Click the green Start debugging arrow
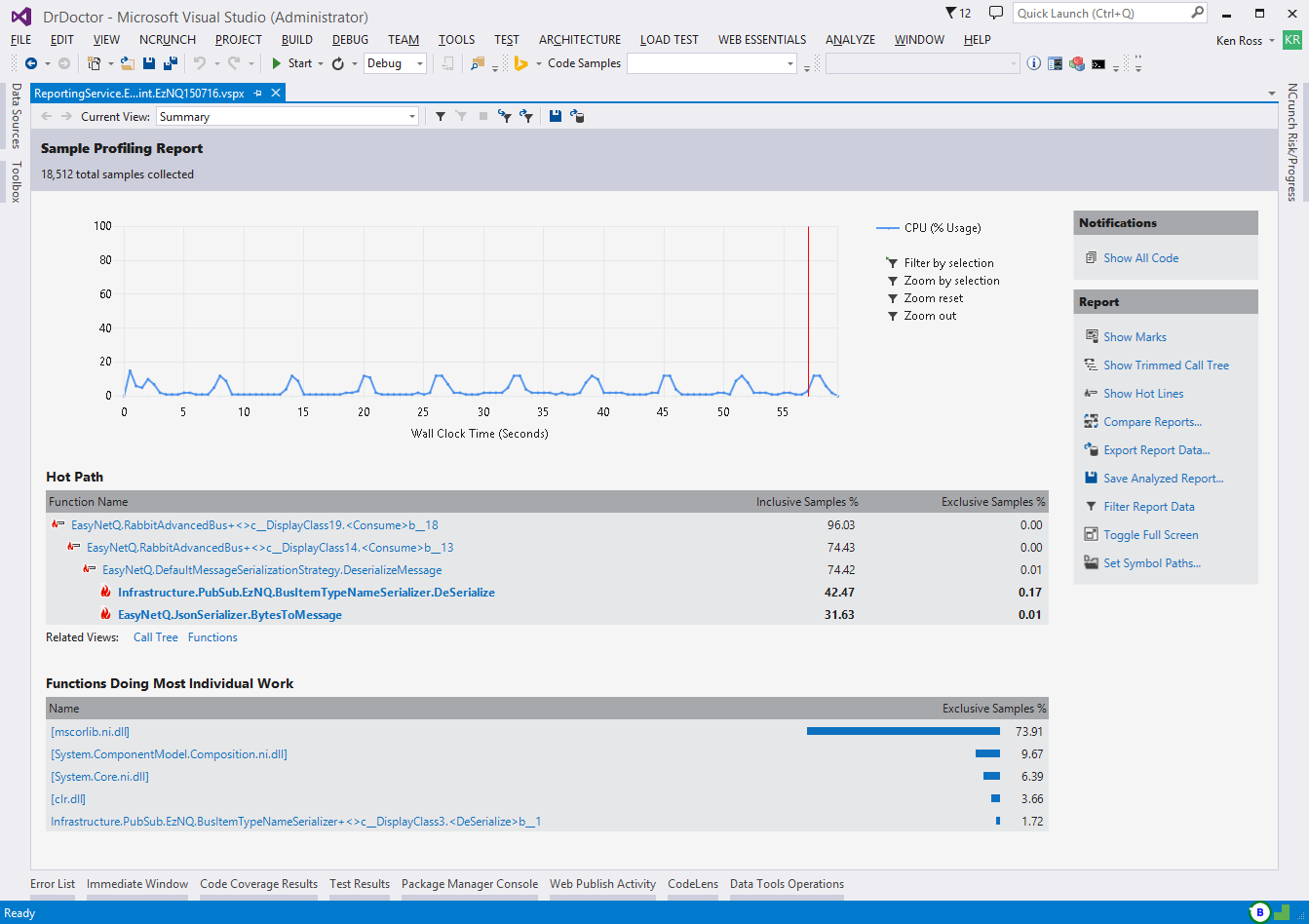The width and height of the screenshot is (1309, 924). (277, 63)
